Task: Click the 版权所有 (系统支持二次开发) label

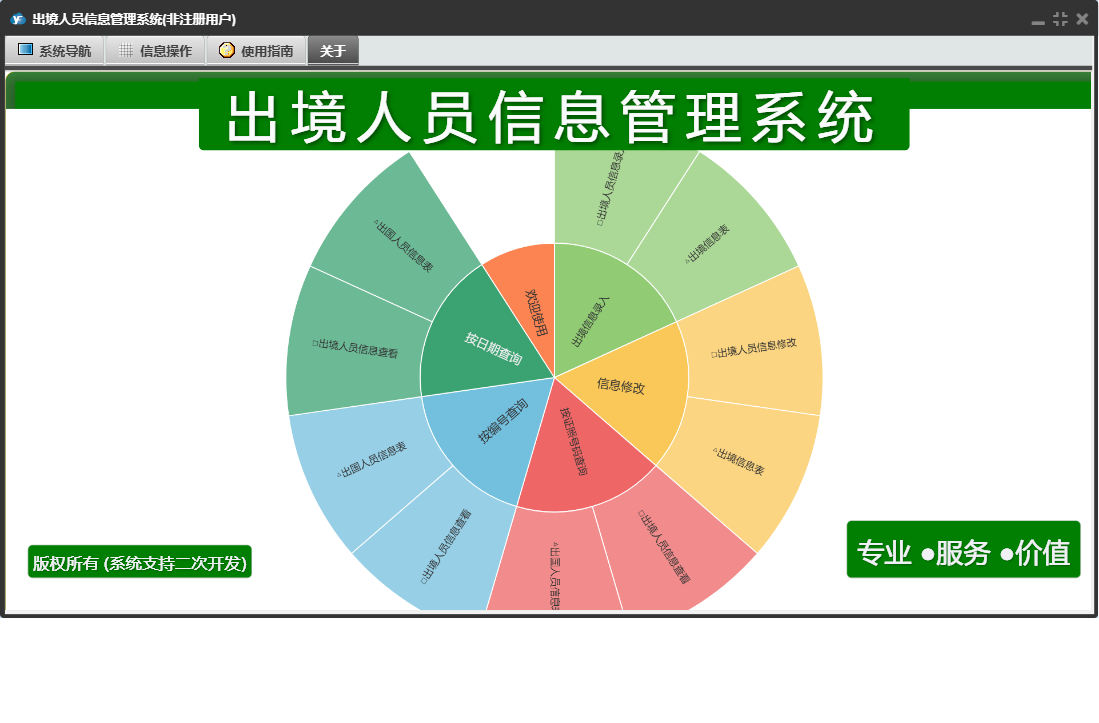Action: [139, 562]
